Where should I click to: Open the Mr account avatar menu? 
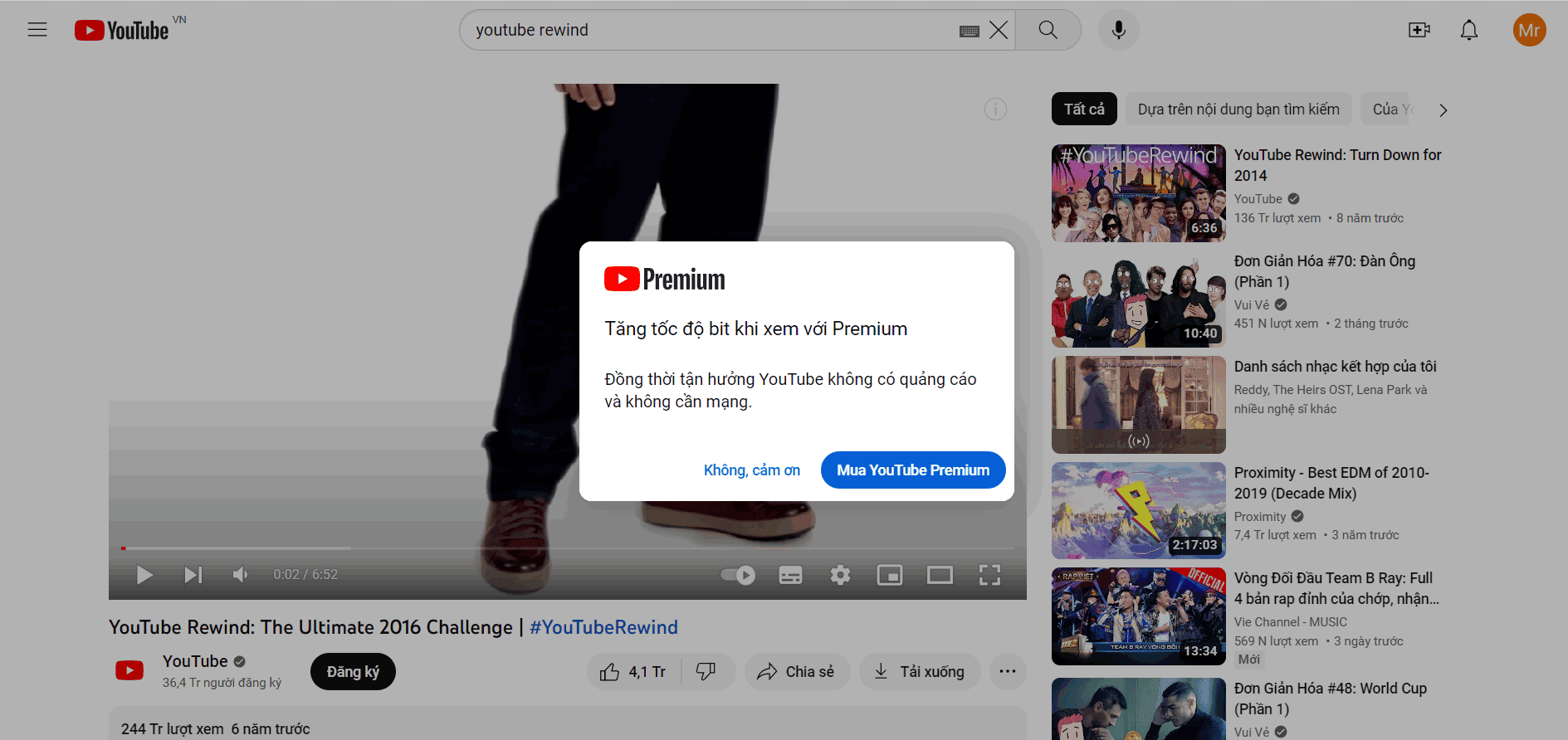point(1529,30)
